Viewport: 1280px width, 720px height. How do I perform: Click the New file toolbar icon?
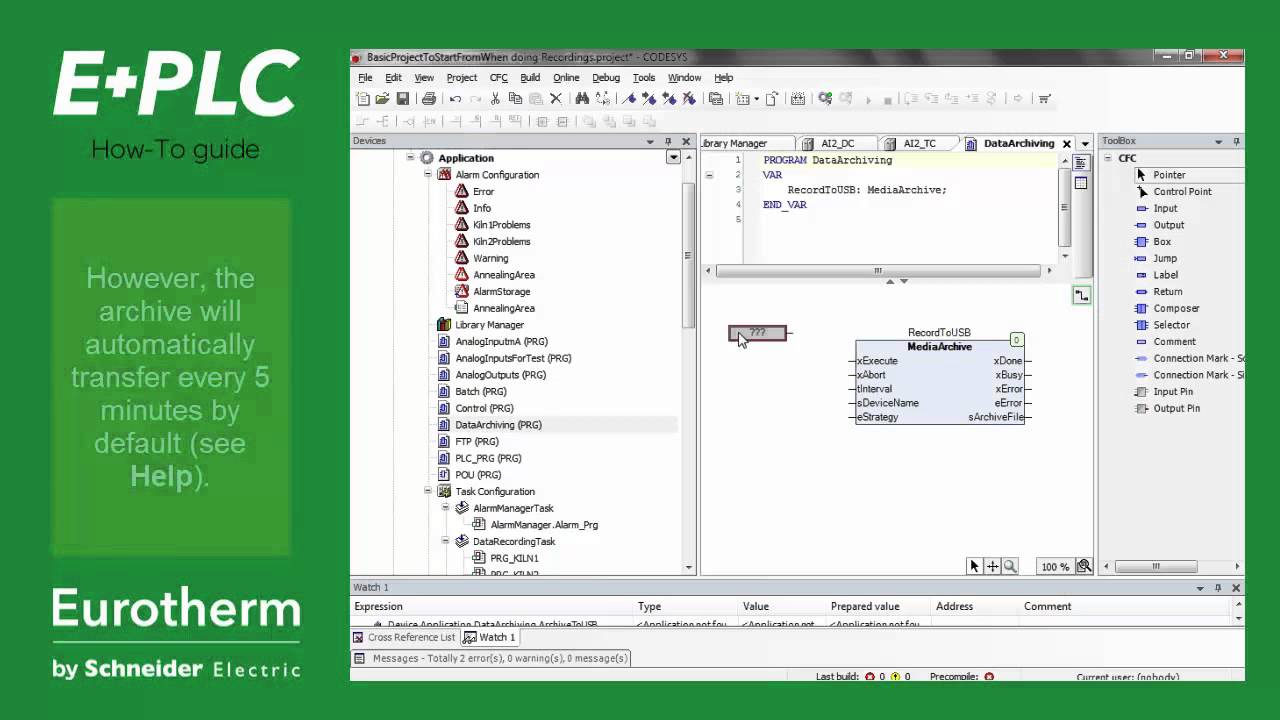pos(363,99)
